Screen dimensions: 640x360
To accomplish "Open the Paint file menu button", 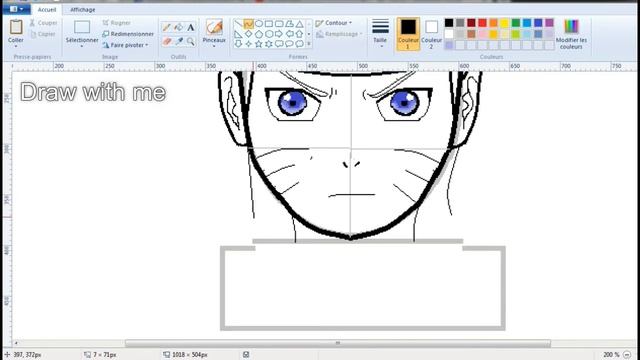I will click(16, 9).
